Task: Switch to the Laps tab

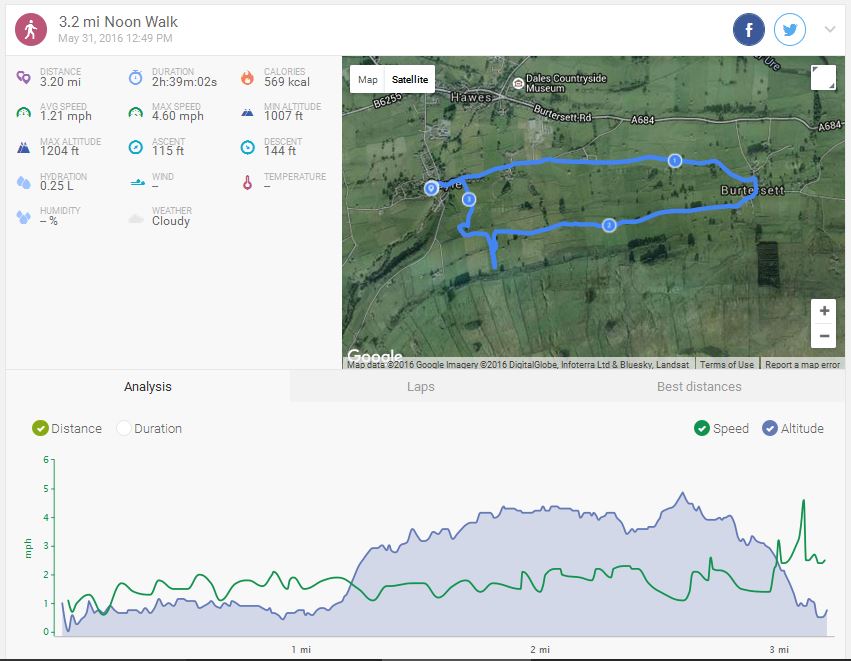Action: (420, 387)
